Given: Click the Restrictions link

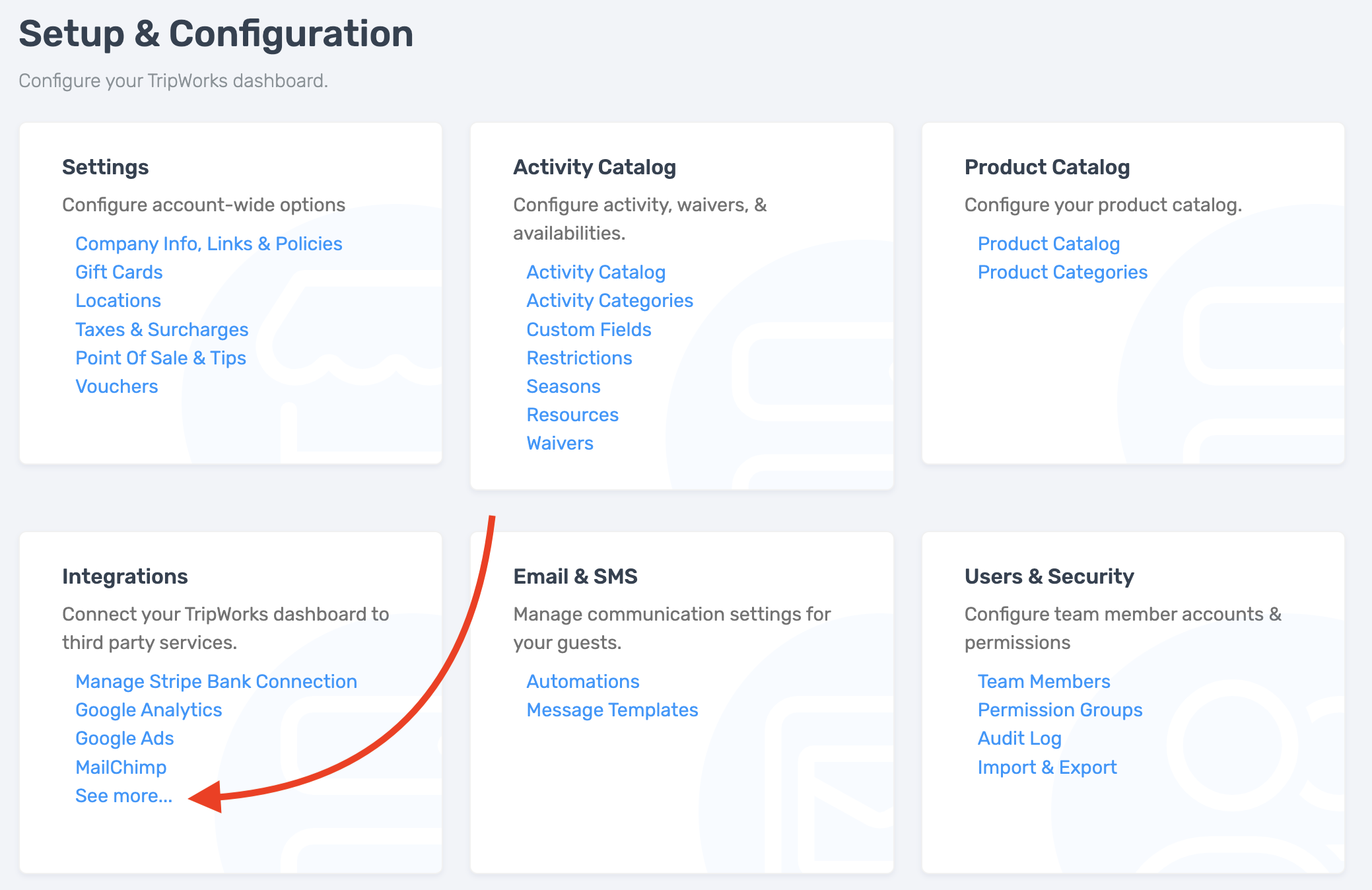Looking at the screenshot, I should pos(579,358).
